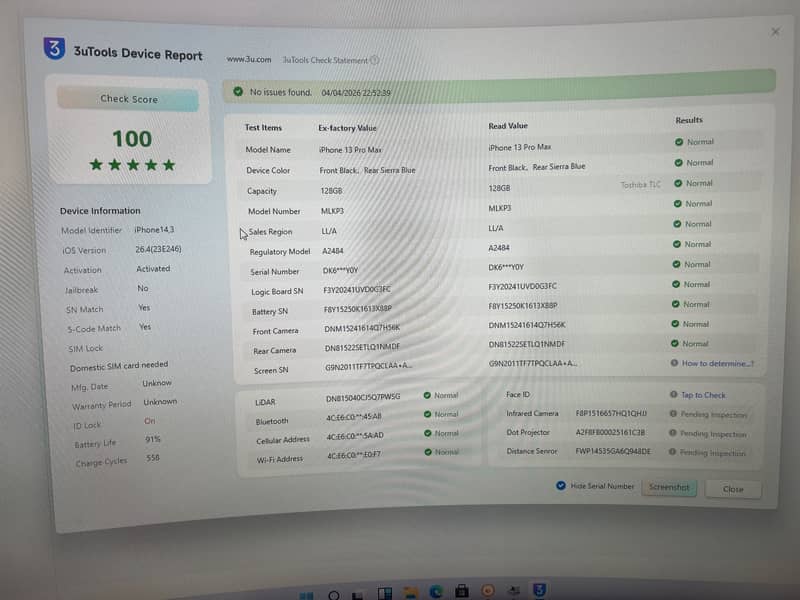This screenshot has height=600, width=800.
Task: Open Microsoft Store from the taskbar
Action: (462, 591)
